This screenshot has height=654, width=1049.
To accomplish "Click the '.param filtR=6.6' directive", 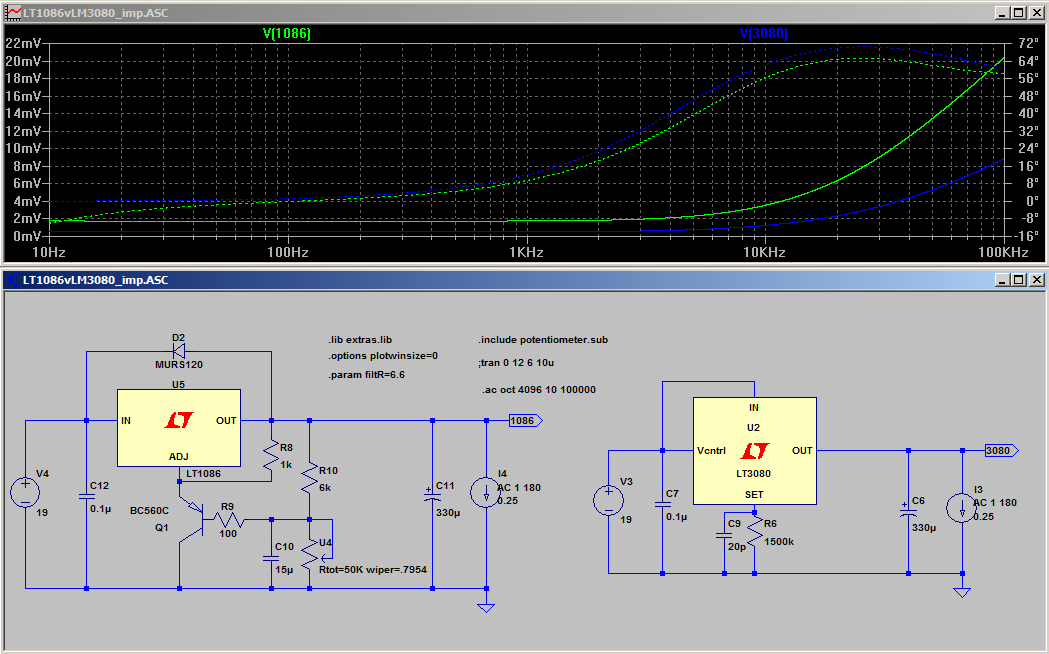I will (x=367, y=374).
